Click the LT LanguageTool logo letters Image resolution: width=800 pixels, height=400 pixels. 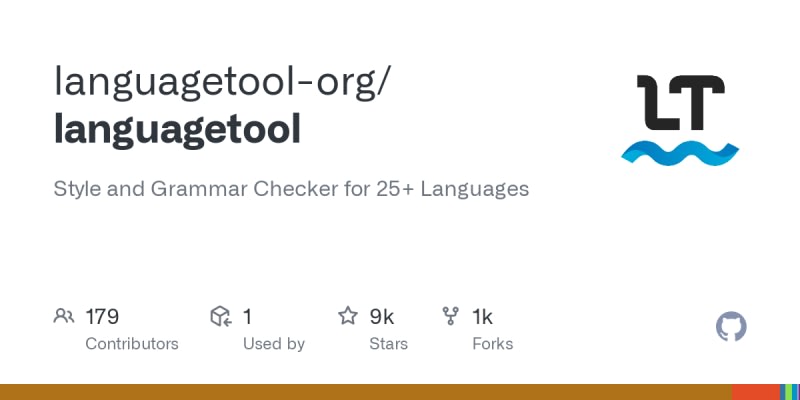680,105
